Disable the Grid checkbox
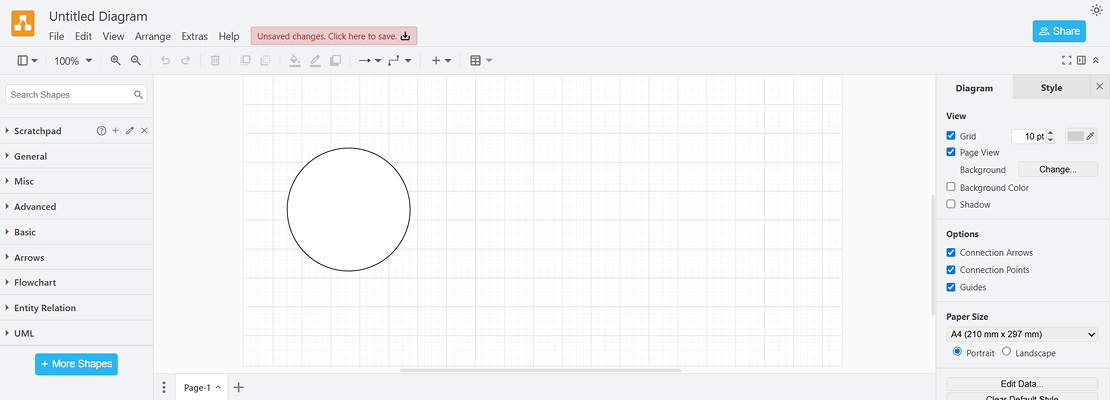Screen dimensions: 1110x400 tap(951, 136)
